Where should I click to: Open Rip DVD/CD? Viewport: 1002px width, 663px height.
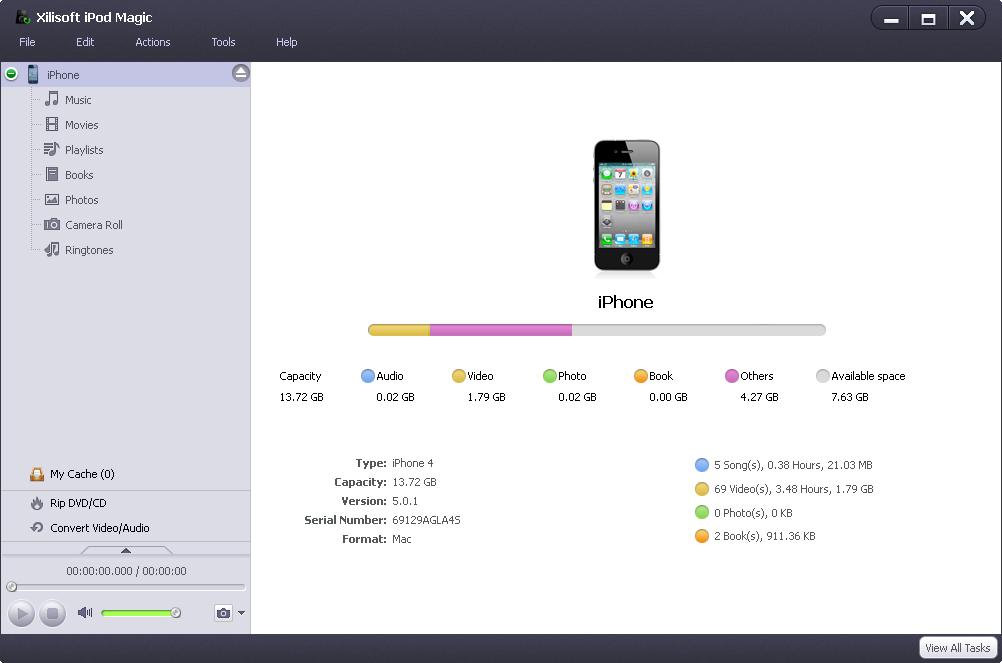pyautogui.click(x=78, y=503)
